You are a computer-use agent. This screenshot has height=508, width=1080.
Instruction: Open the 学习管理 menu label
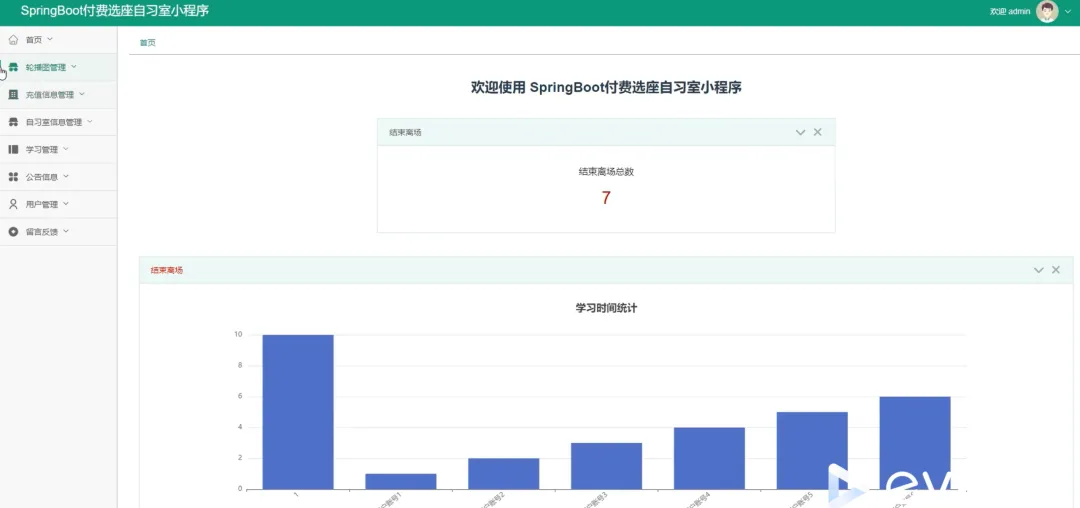(42, 149)
